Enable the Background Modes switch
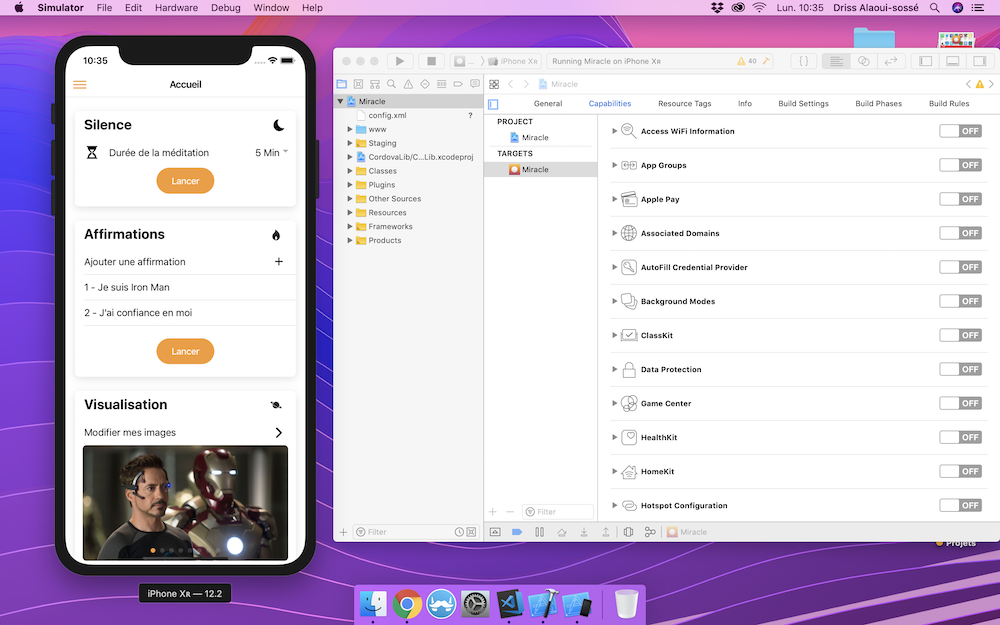Image resolution: width=1000 pixels, height=625 pixels. [960, 301]
